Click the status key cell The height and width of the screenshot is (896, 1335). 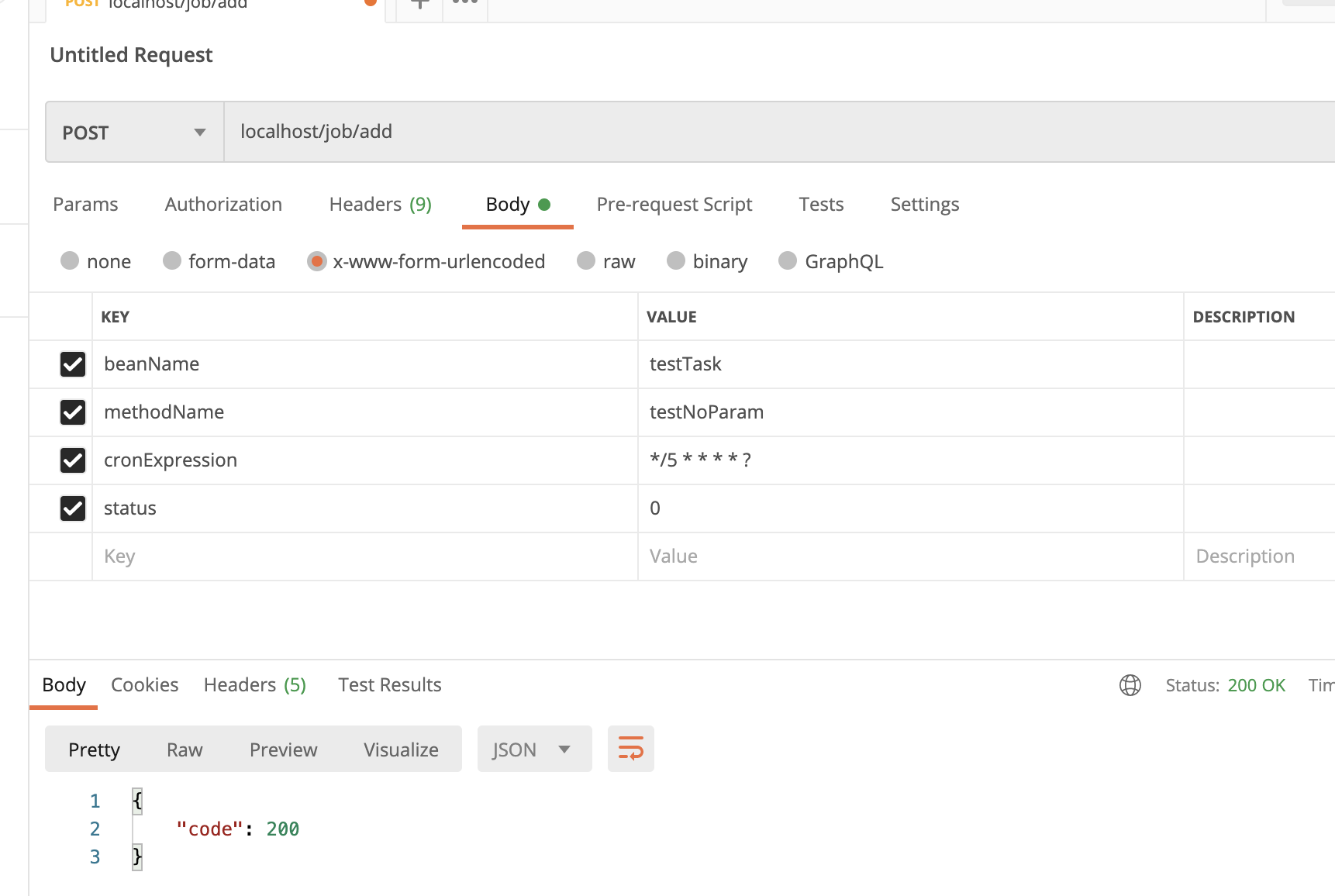[365, 508]
